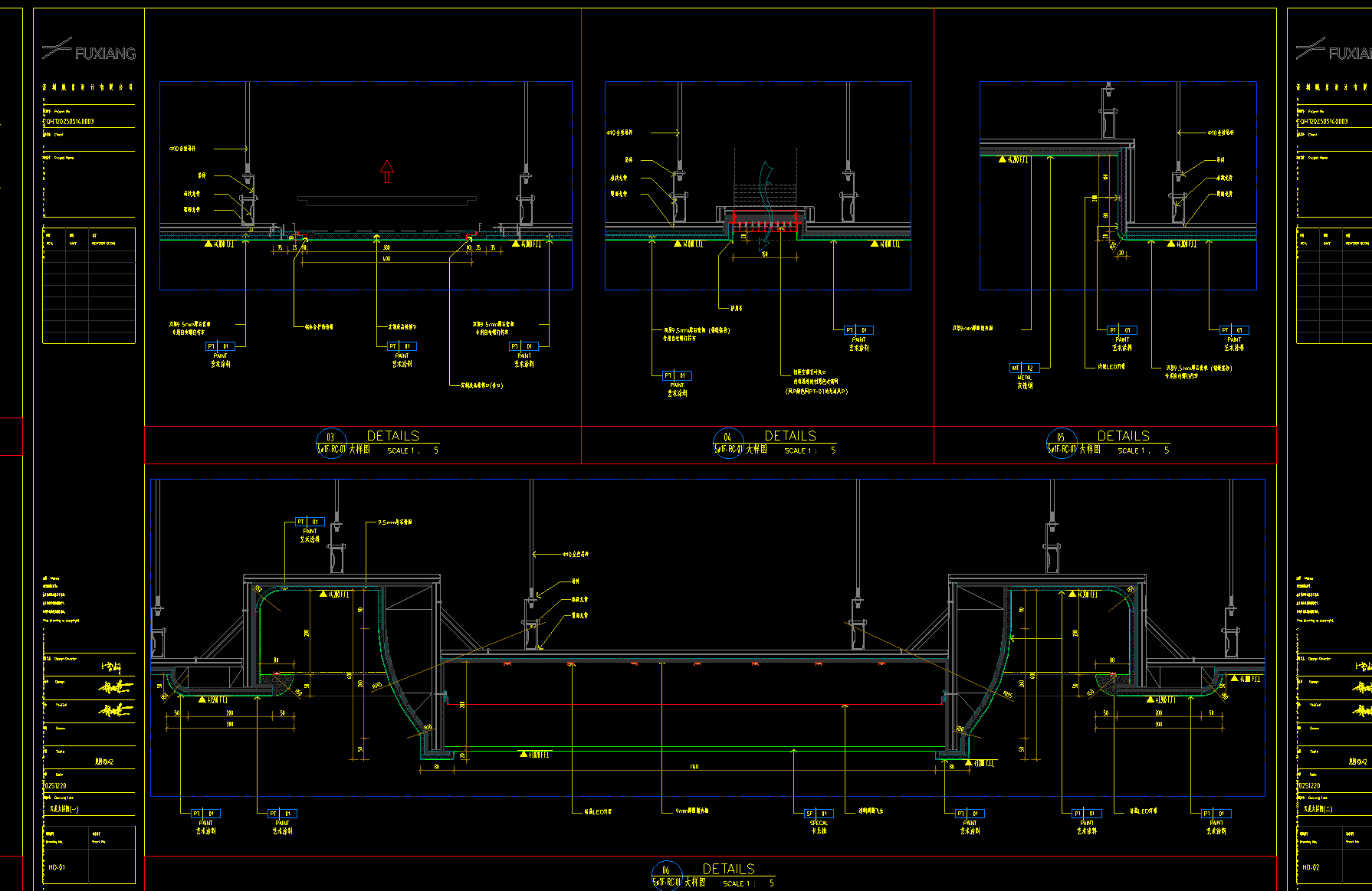The image size is (1372, 891).
Task: Click the DETAILS title of drawing 03
Action: [x=393, y=436]
